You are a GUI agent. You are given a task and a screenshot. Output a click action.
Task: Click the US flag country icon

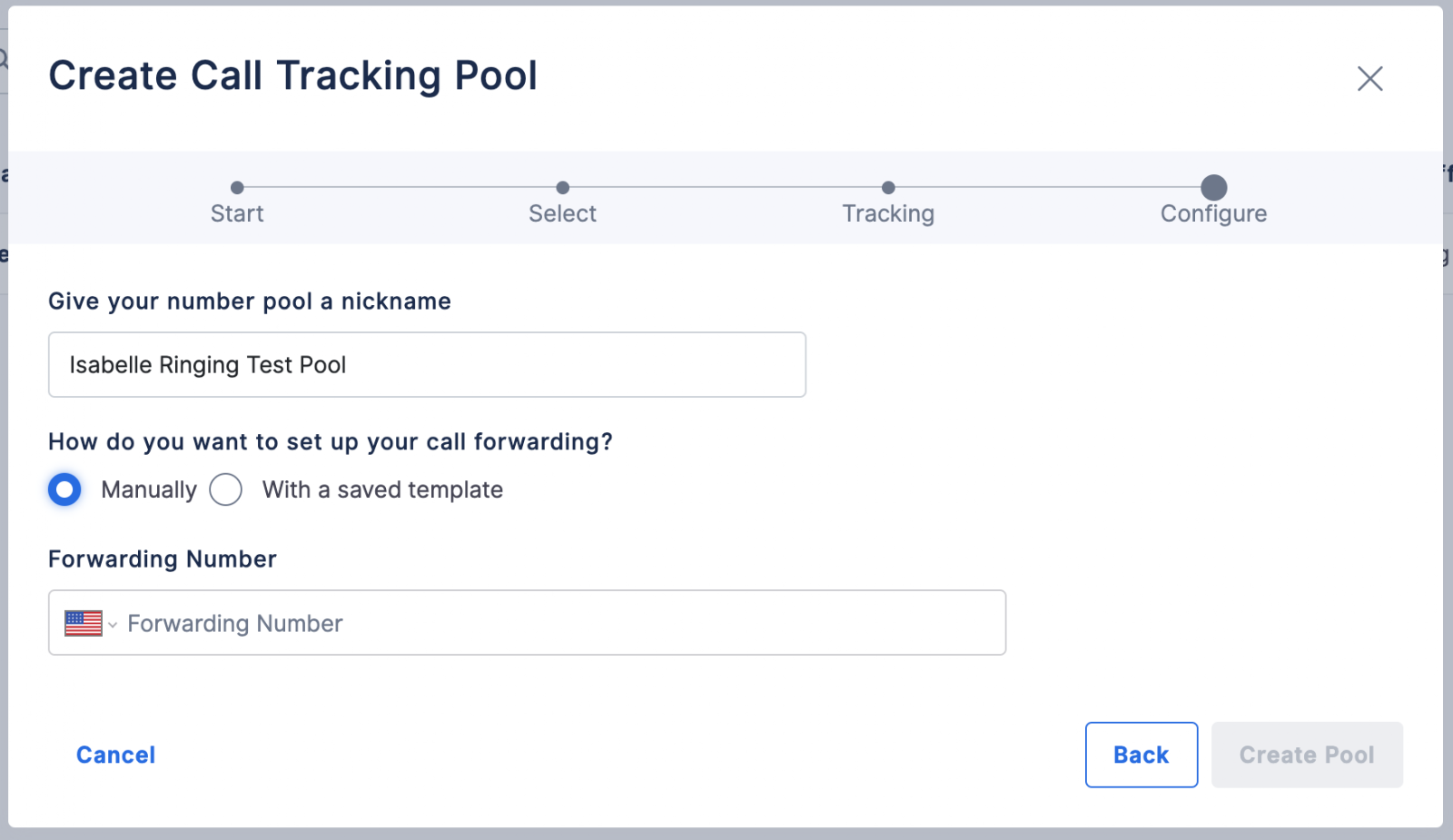pyautogui.click(x=84, y=623)
